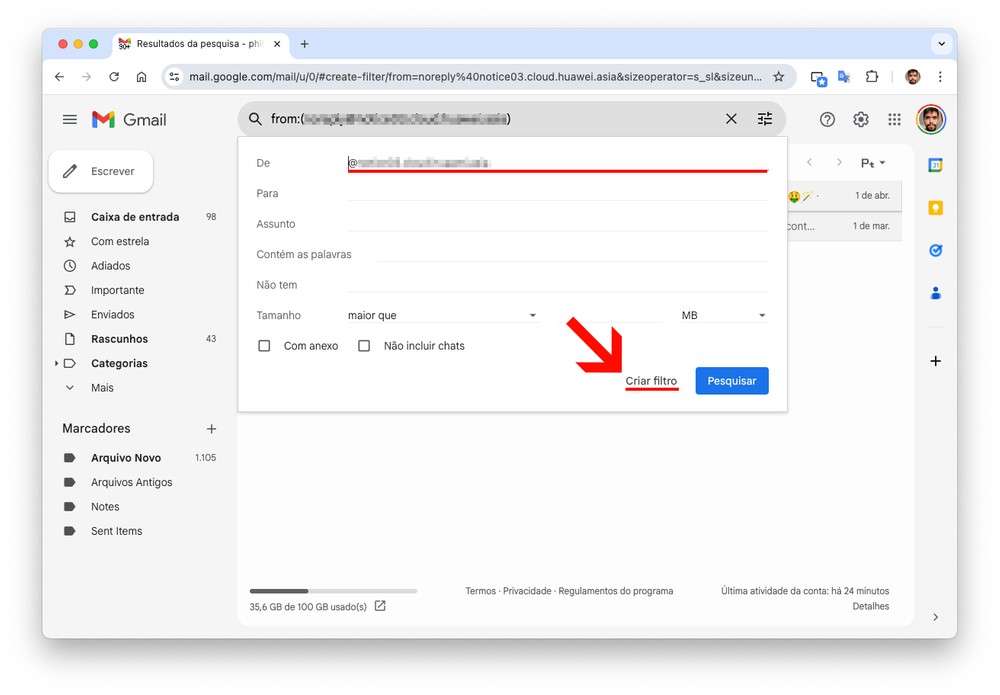Open Gmail main menu hamburger icon
The width and height of the screenshot is (1000, 695).
click(70, 120)
